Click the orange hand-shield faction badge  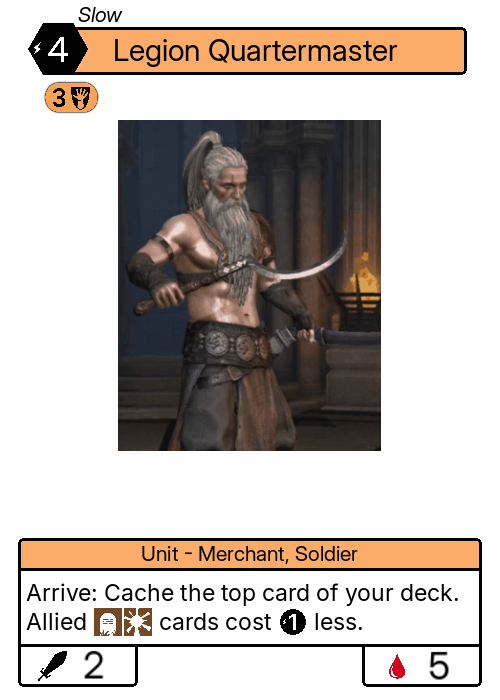71,97
